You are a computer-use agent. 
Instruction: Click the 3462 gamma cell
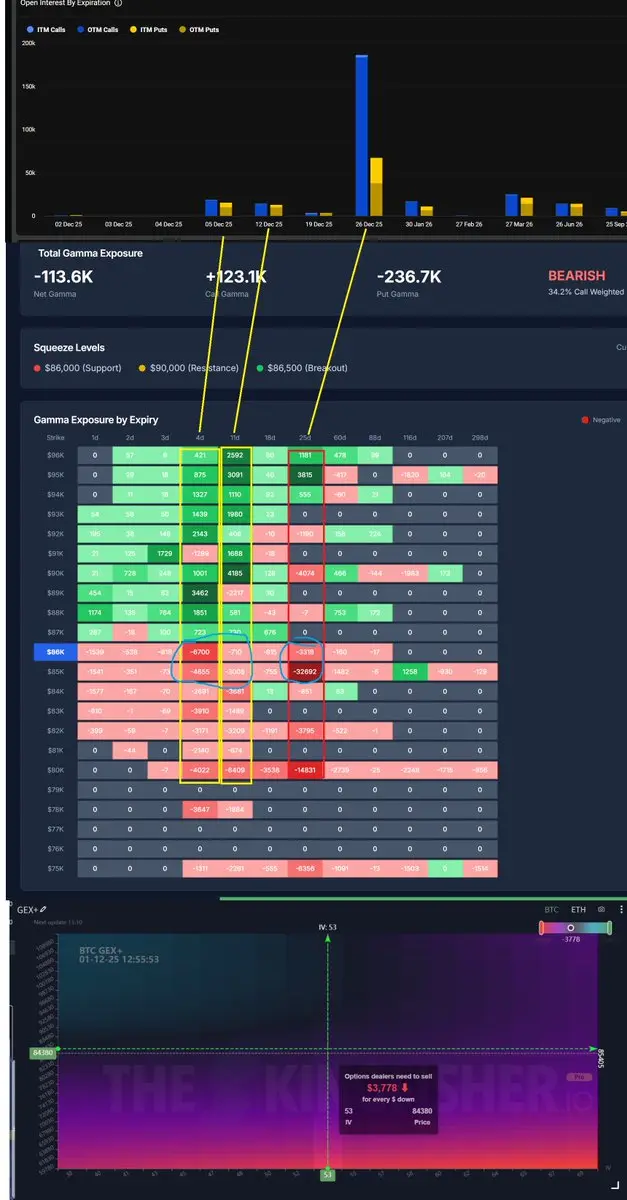200,593
